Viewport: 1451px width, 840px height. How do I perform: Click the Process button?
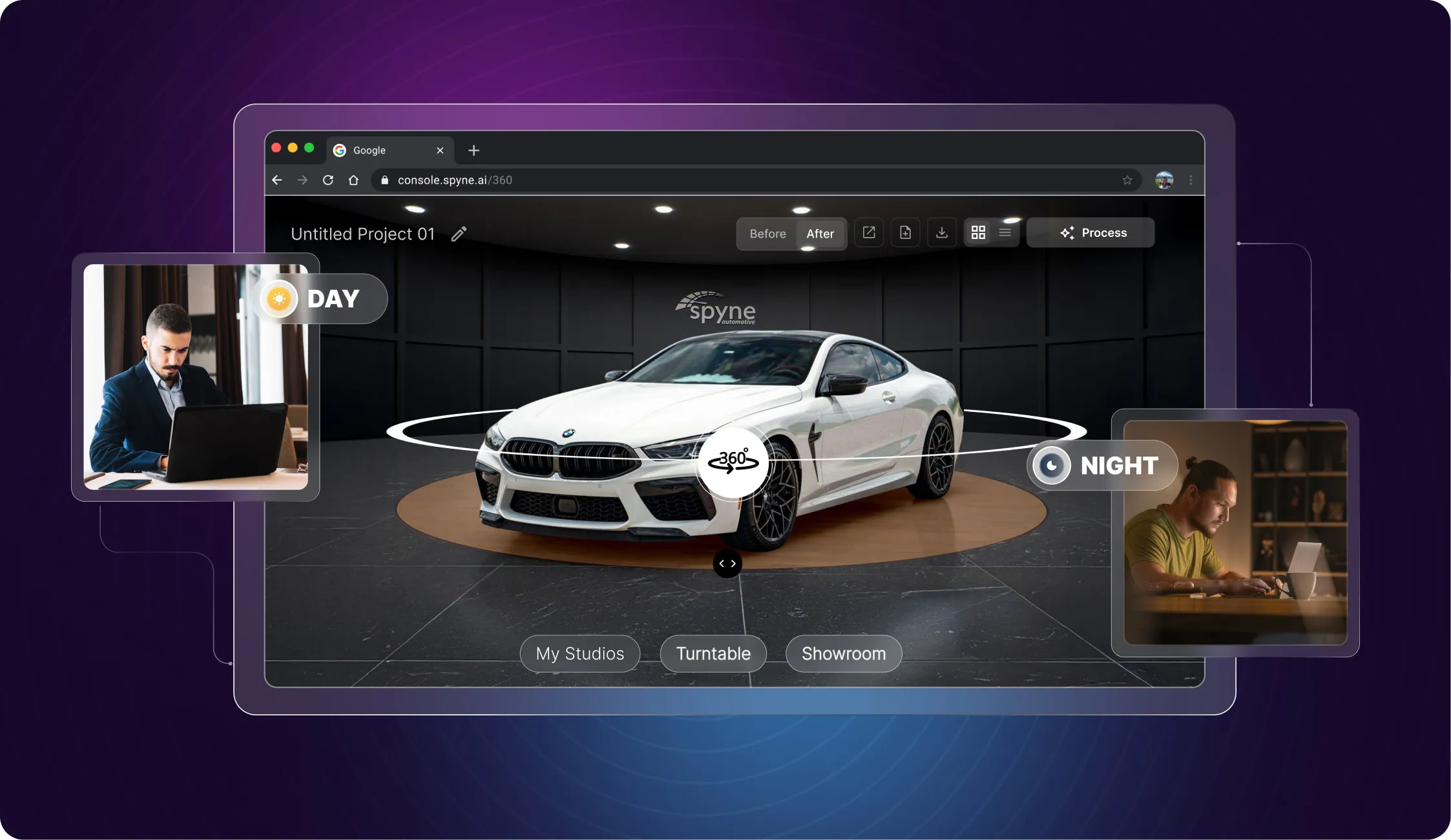1092,233
